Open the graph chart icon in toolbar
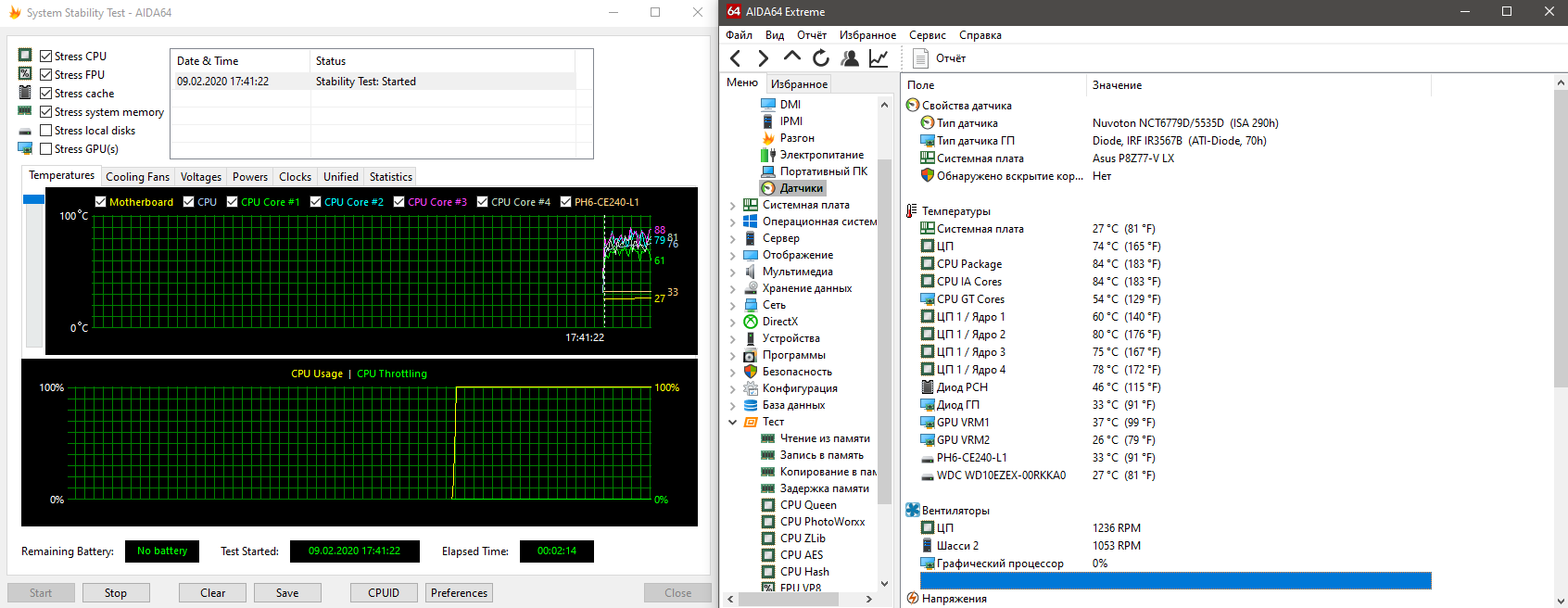The width and height of the screenshot is (1568, 608). (x=879, y=58)
